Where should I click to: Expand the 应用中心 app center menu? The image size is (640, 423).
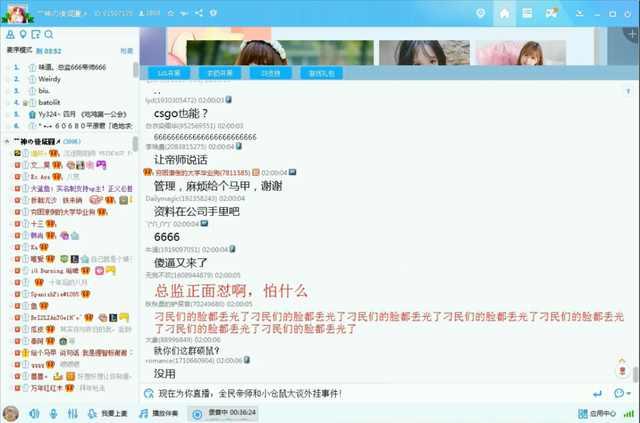[x=602, y=413]
